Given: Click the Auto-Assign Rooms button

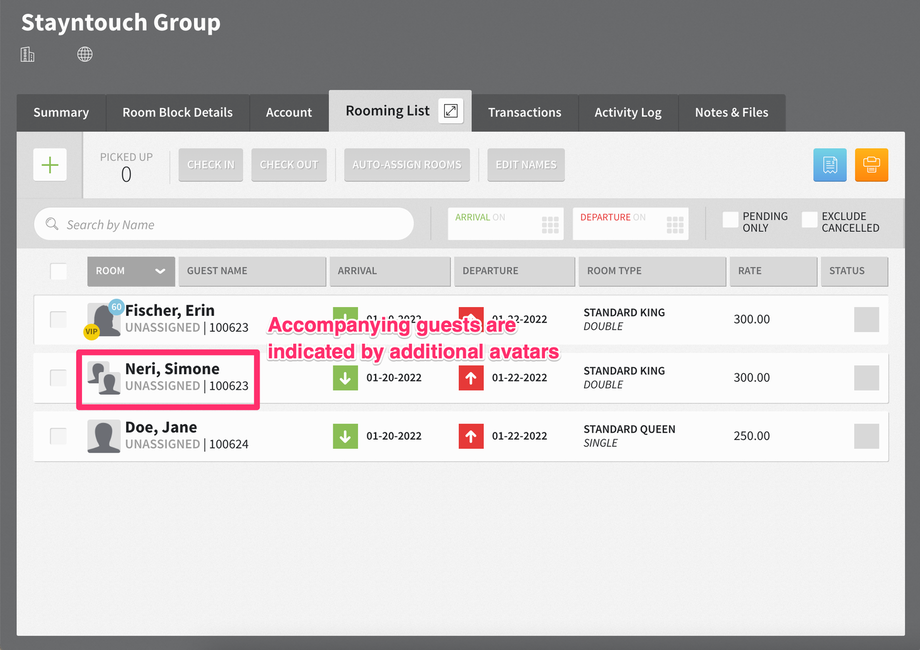Looking at the screenshot, I should point(407,165).
